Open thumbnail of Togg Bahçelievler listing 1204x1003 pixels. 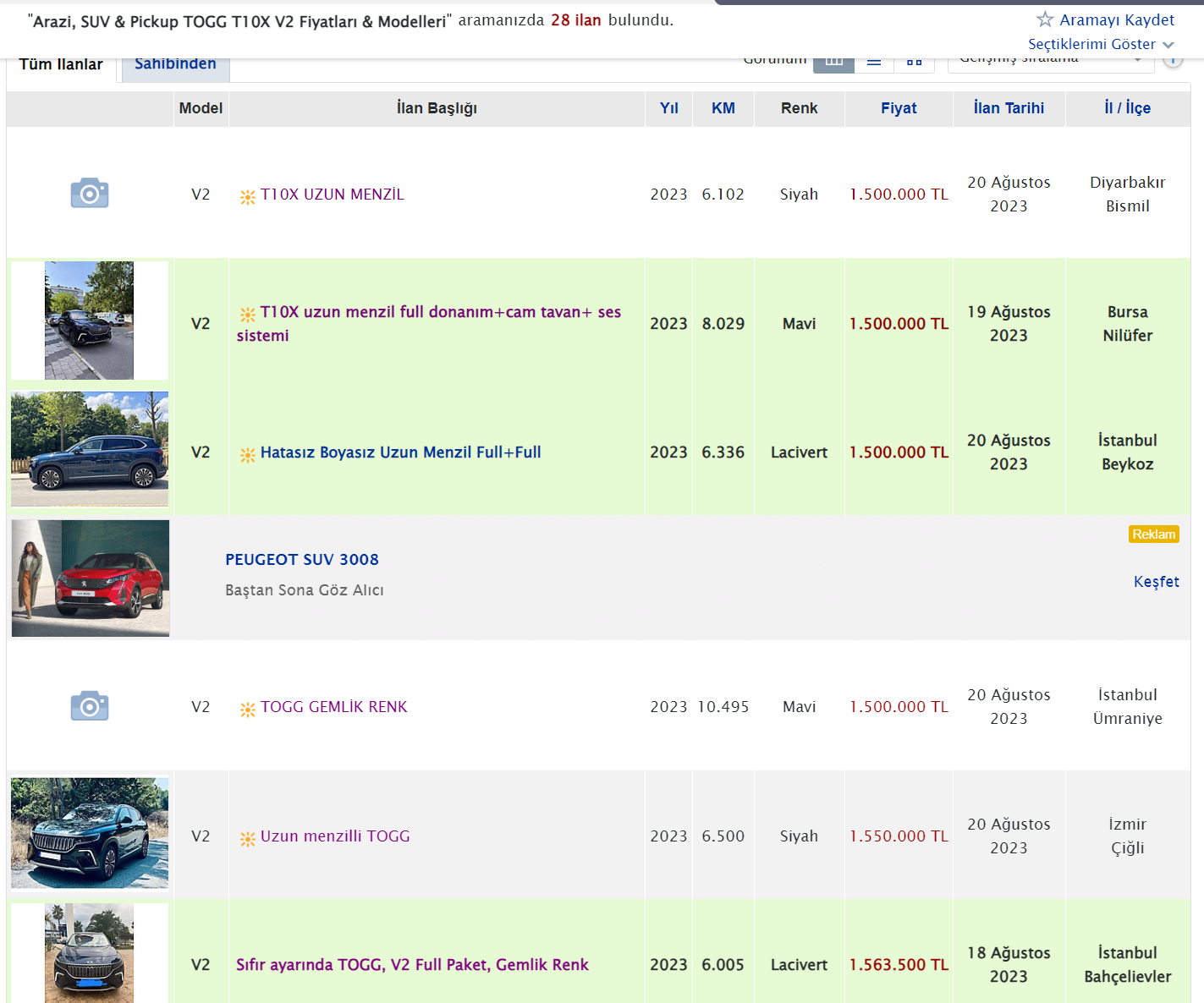click(90, 953)
